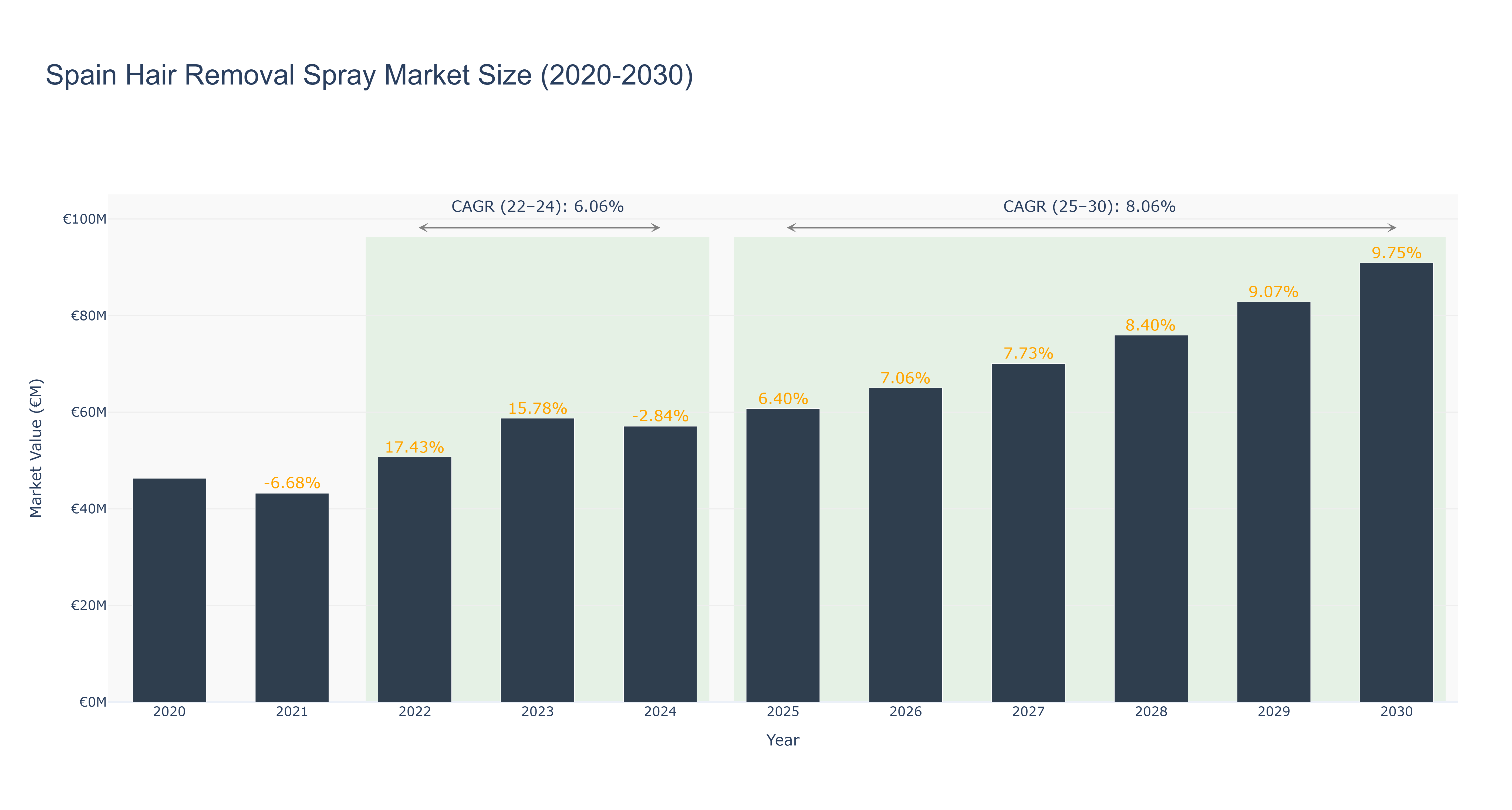Click the bar for 2027
1512x810 pixels.
pyautogui.click(x=1028, y=533)
